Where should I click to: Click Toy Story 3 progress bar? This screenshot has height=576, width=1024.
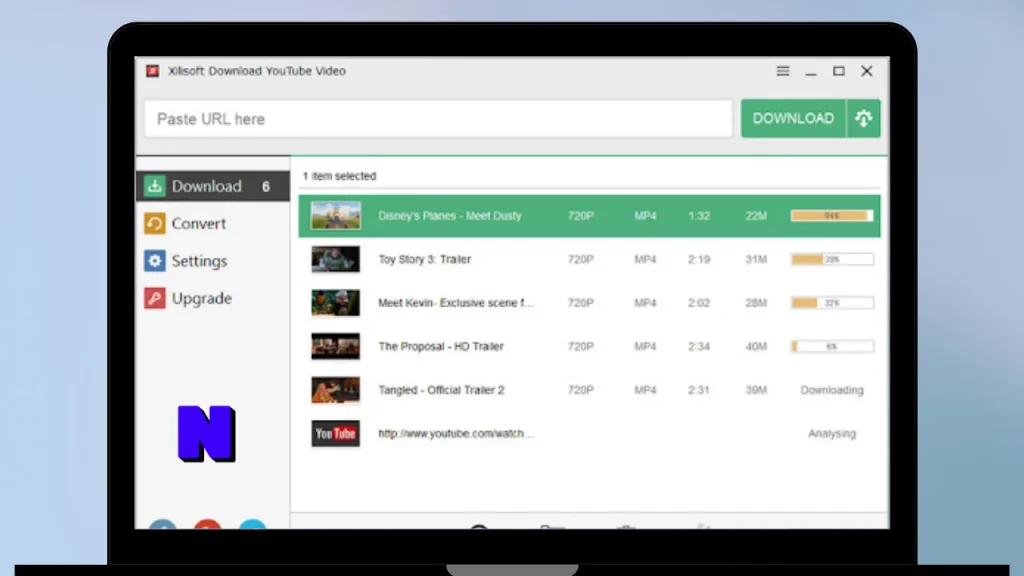tap(832, 259)
